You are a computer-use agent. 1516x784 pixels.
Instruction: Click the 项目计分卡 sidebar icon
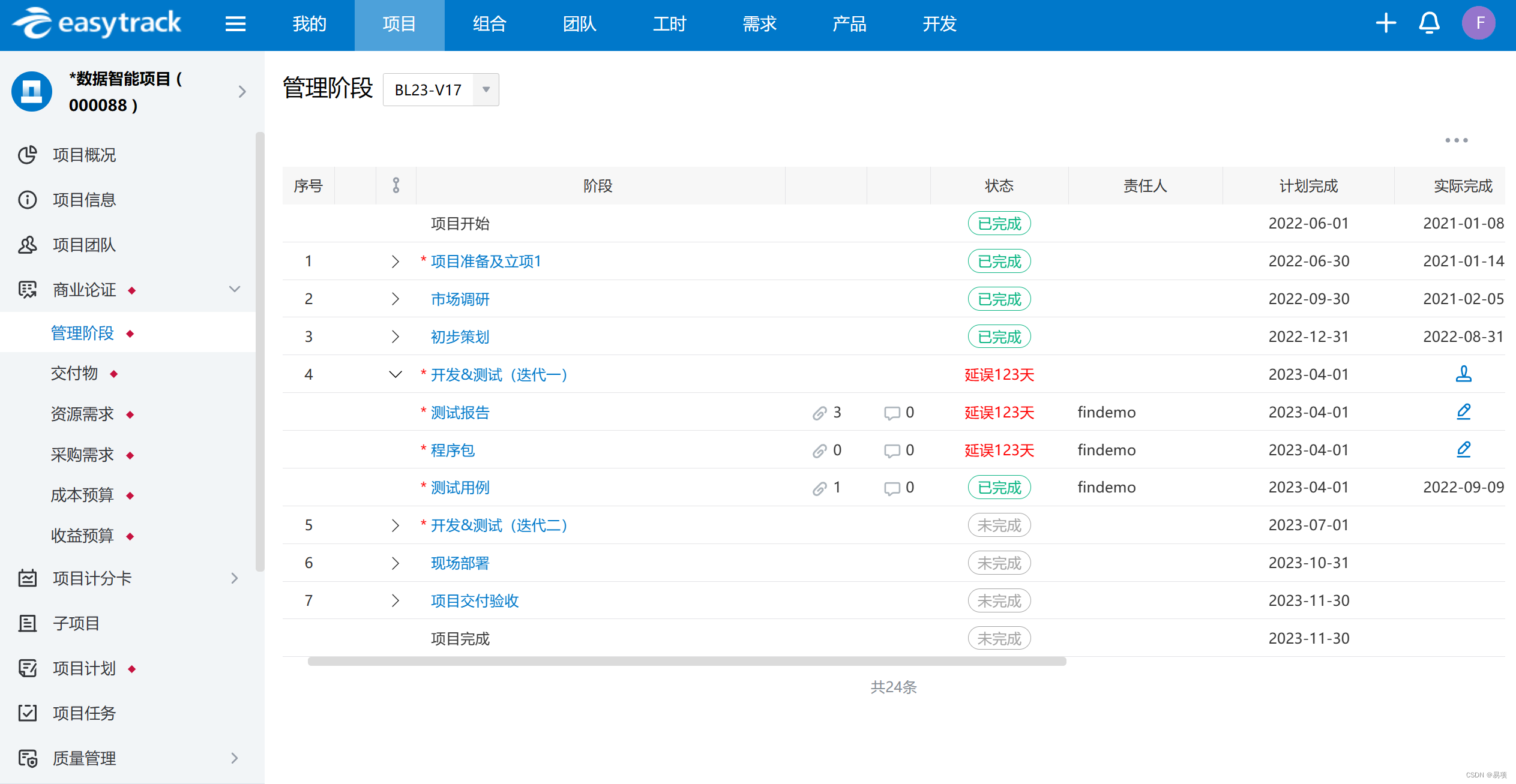(x=27, y=578)
